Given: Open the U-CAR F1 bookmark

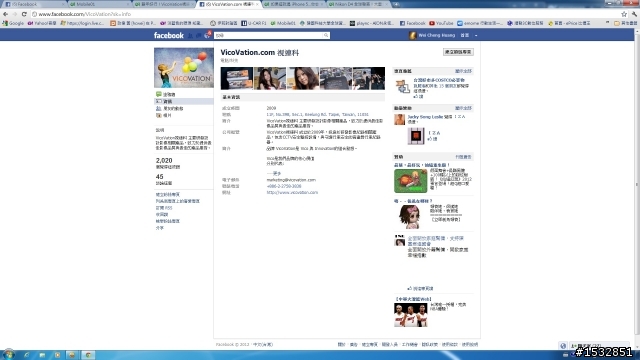Looking at the screenshot, I should coord(254,23).
